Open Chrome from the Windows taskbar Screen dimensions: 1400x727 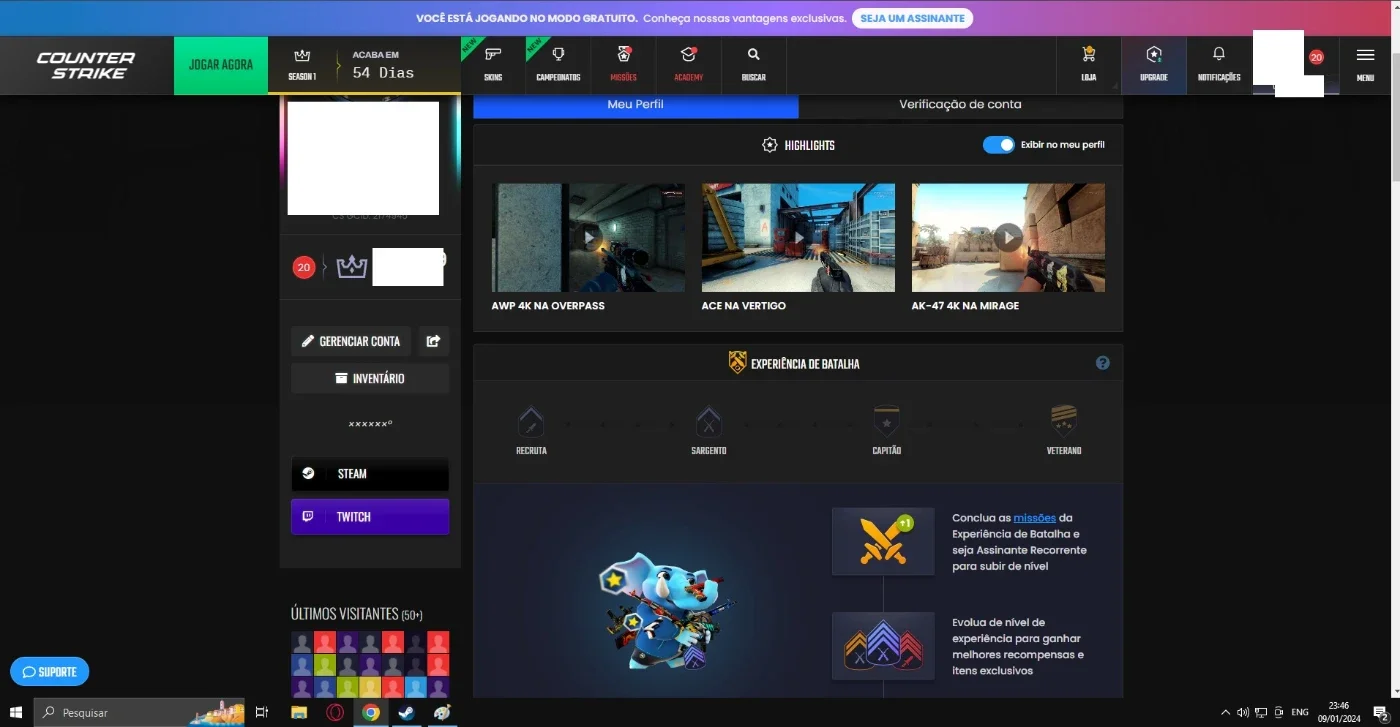[371, 712]
